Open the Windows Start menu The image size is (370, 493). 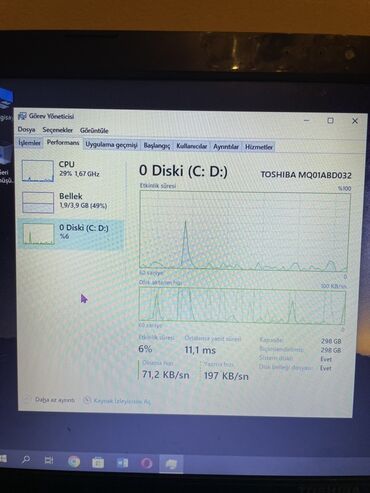point(3,459)
